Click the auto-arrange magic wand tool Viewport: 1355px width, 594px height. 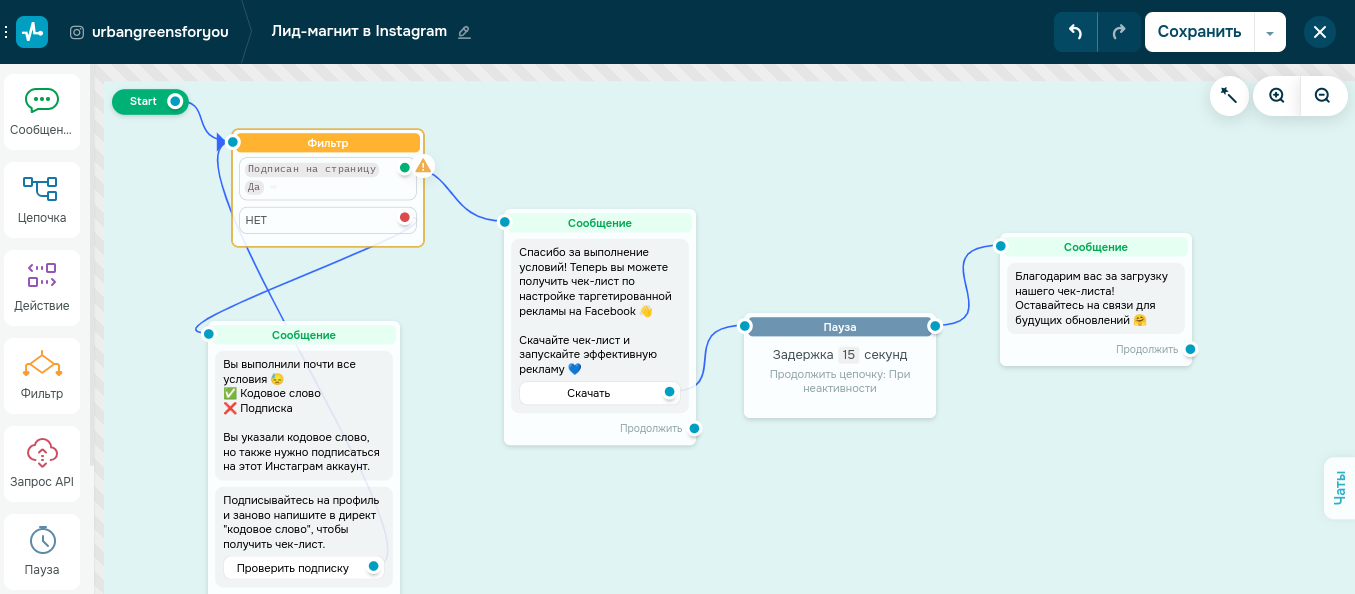(x=1229, y=96)
